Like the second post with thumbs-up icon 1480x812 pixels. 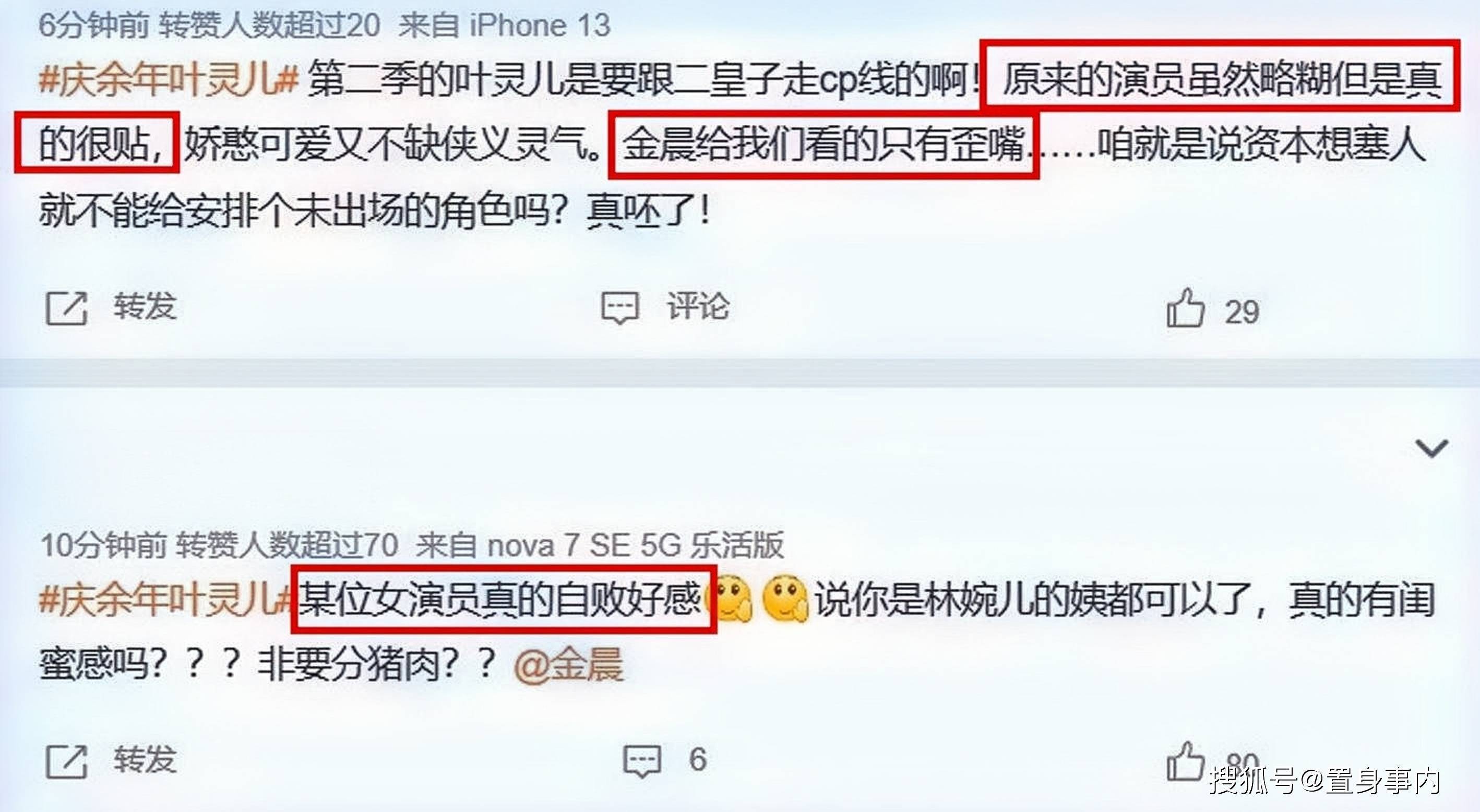tap(1185, 761)
